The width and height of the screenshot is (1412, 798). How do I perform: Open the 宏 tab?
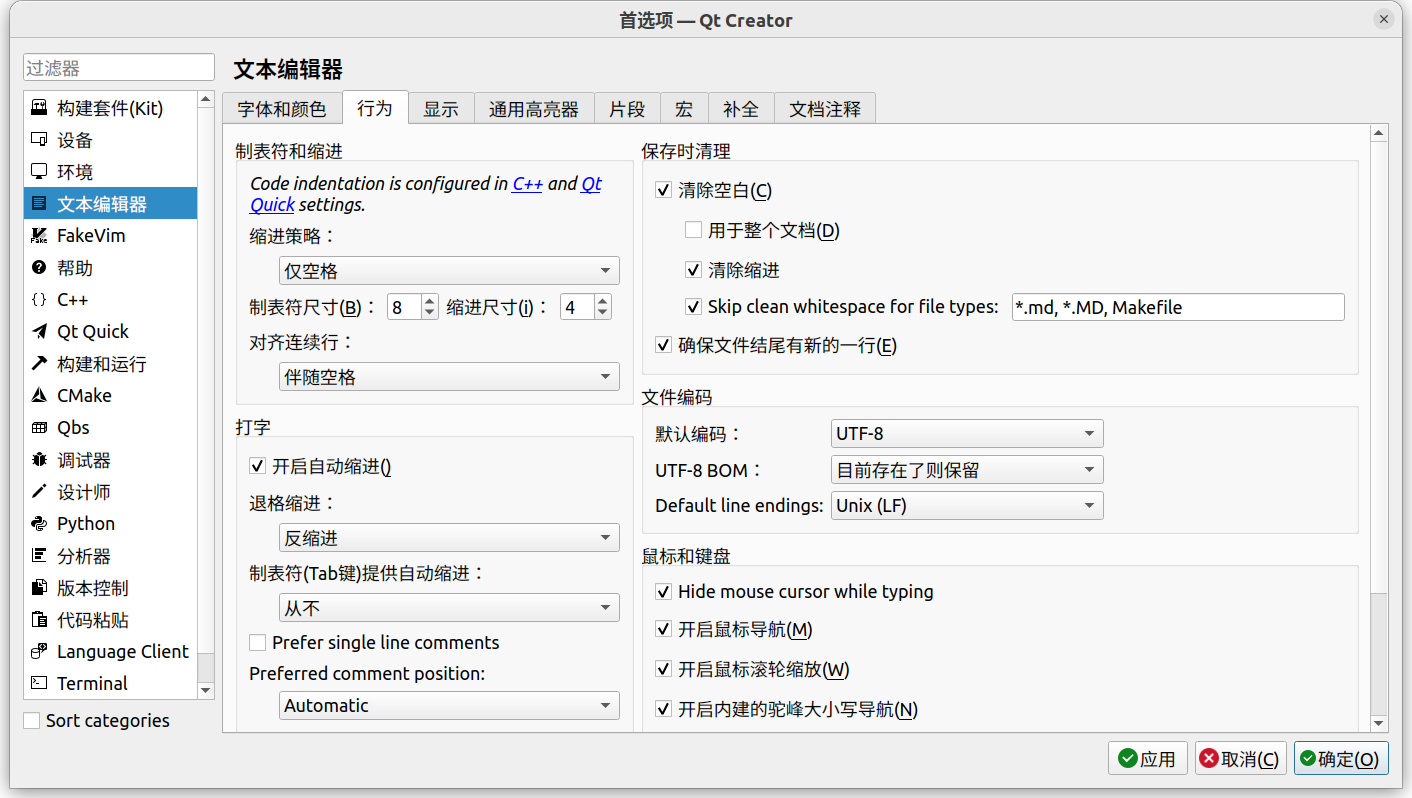pyautogui.click(x=684, y=109)
